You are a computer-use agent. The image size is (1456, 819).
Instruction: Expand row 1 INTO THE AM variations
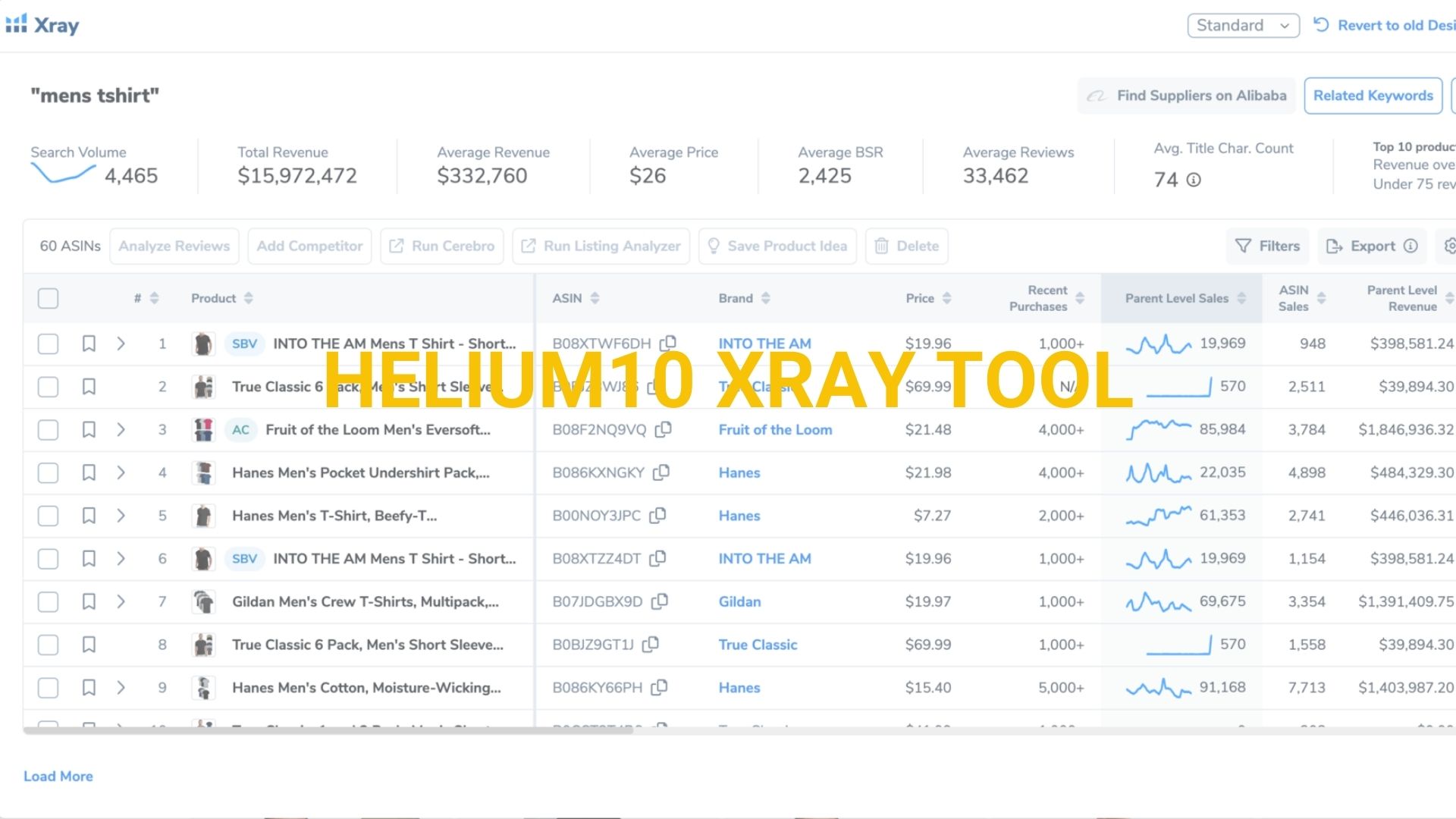click(x=121, y=344)
